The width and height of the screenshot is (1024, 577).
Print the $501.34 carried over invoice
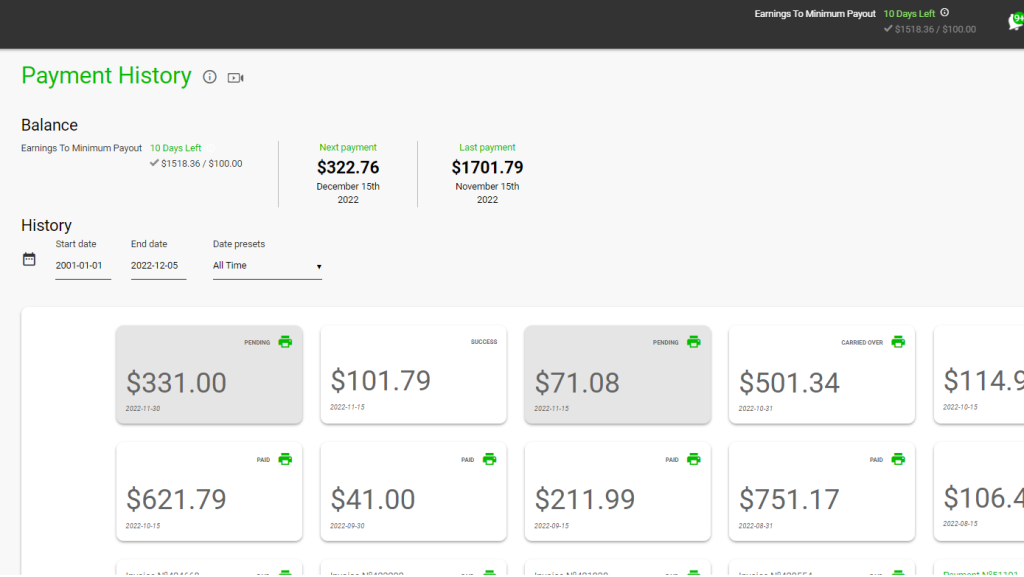pos(898,342)
